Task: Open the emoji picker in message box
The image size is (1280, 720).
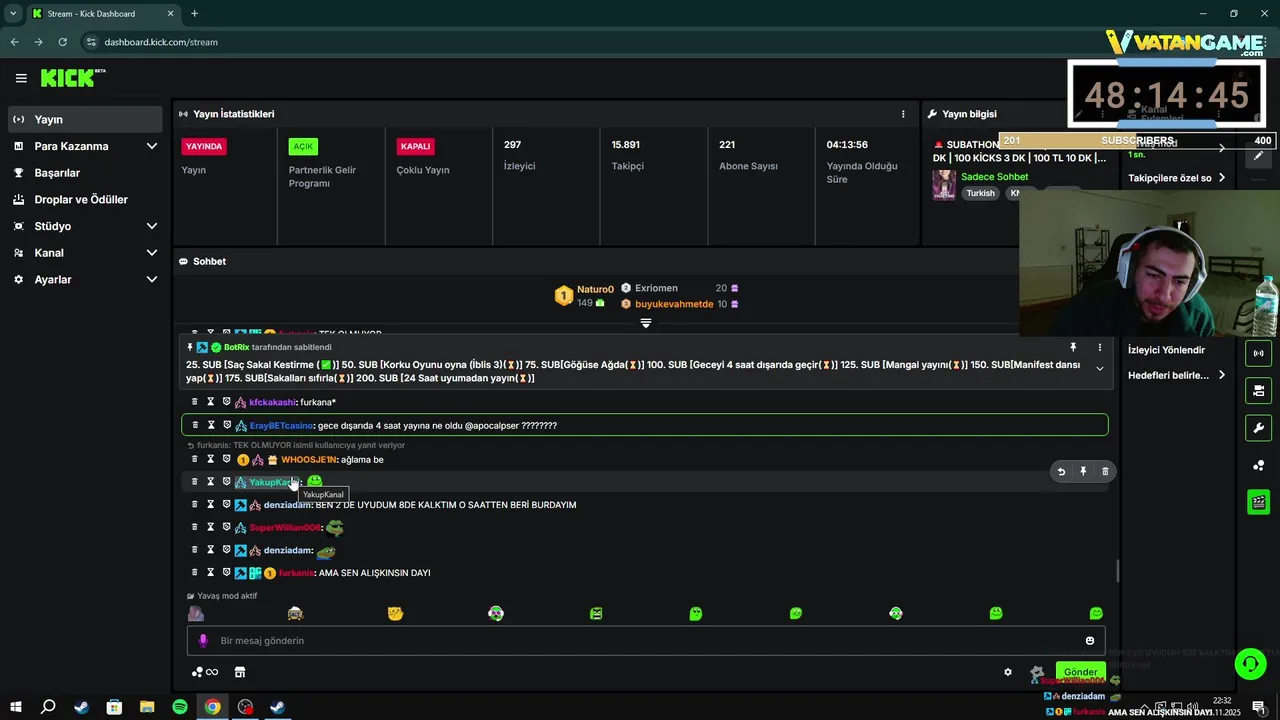Action: pyautogui.click(x=1090, y=641)
